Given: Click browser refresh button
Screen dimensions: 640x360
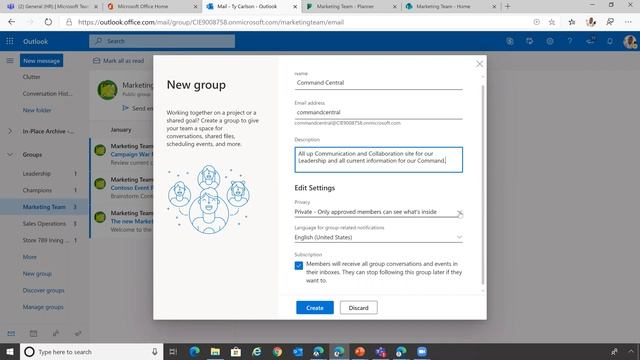Looking at the screenshot, I should [48, 22].
